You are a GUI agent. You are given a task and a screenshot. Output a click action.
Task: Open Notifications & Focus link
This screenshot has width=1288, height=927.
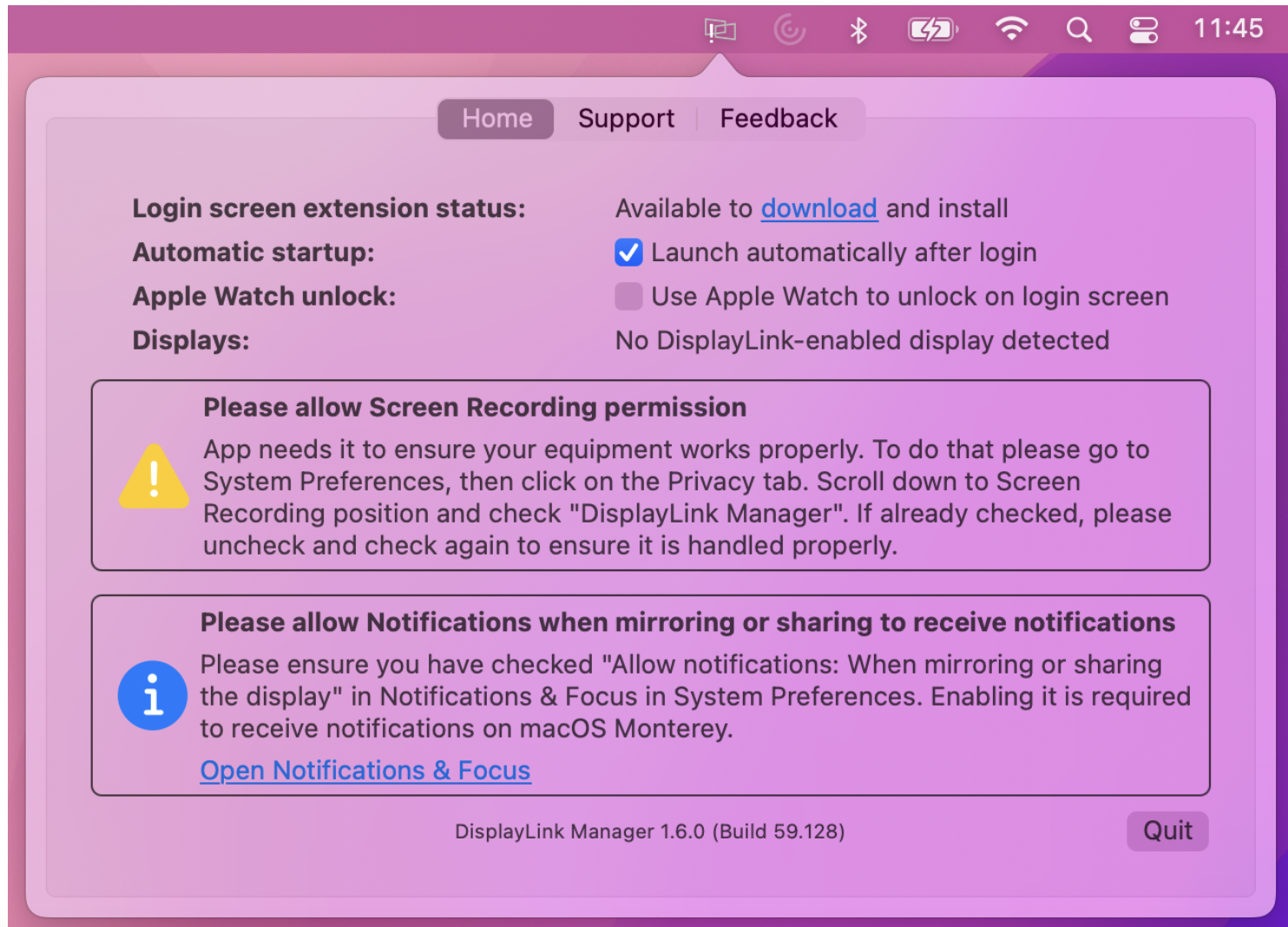tap(365, 770)
